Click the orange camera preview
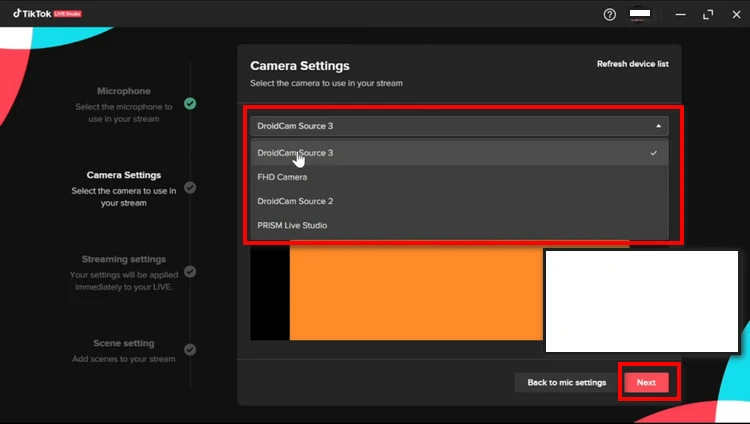750x424 pixels. click(x=416, y=293)
